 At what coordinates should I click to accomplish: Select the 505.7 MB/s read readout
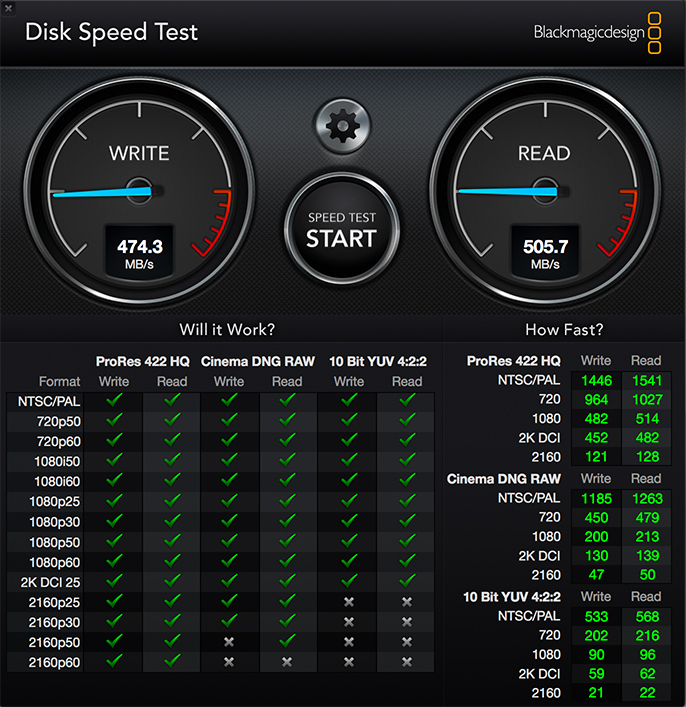coord(545,253)
